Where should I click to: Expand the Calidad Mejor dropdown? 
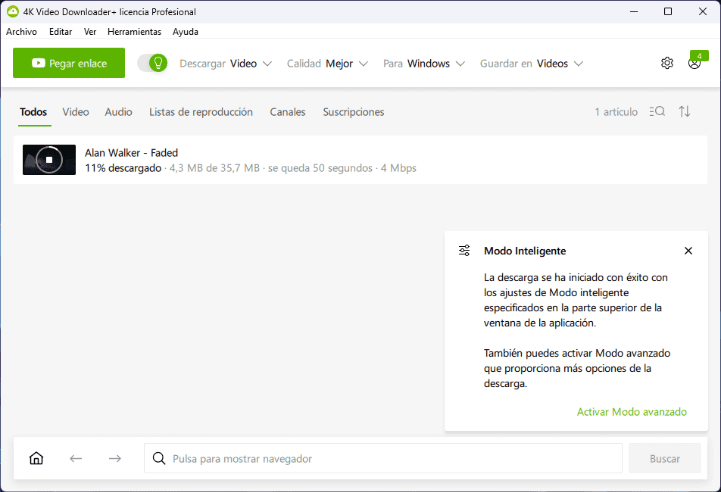point(327,63)
